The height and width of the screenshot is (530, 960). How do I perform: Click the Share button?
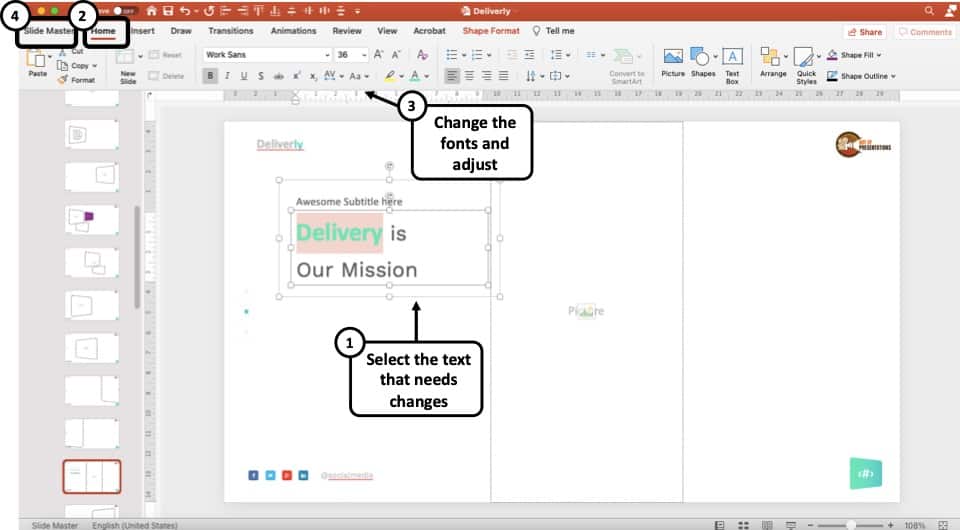tap(864, 32)
